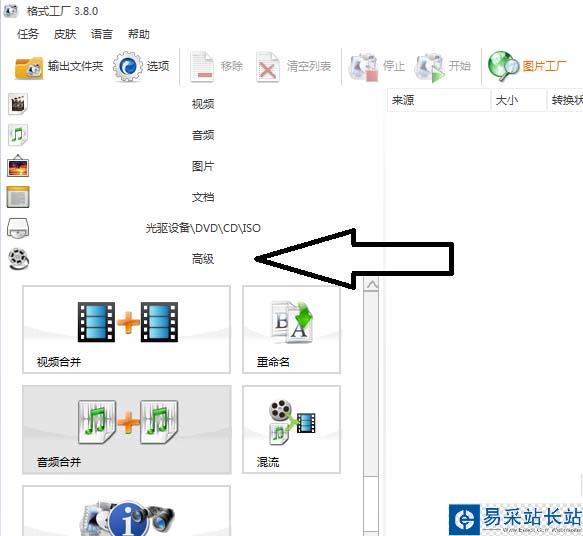Open 图片工厂 globe icon
This screenshot has height=536, width=583.
503,66
